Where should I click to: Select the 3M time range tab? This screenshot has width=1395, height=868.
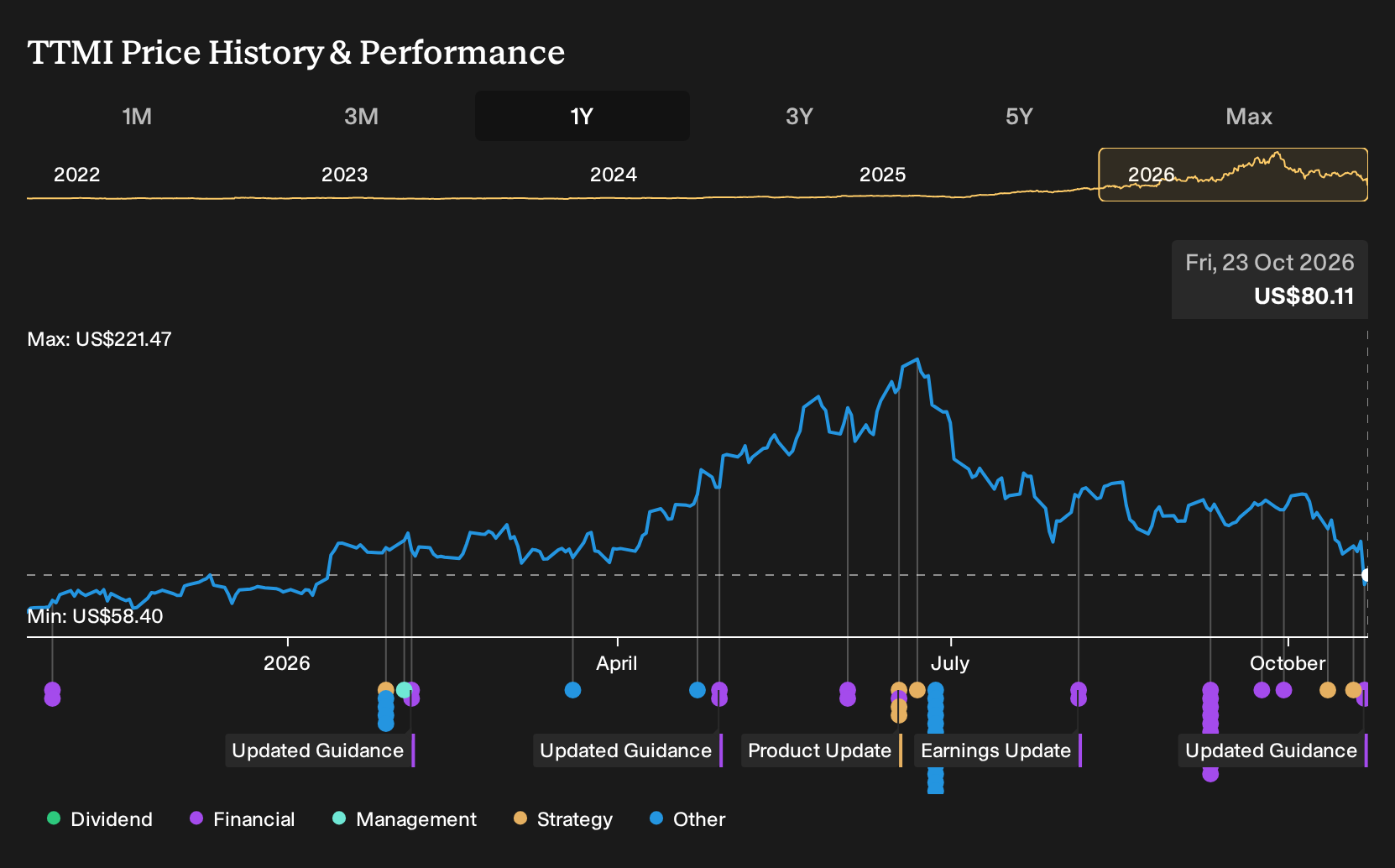361,116
